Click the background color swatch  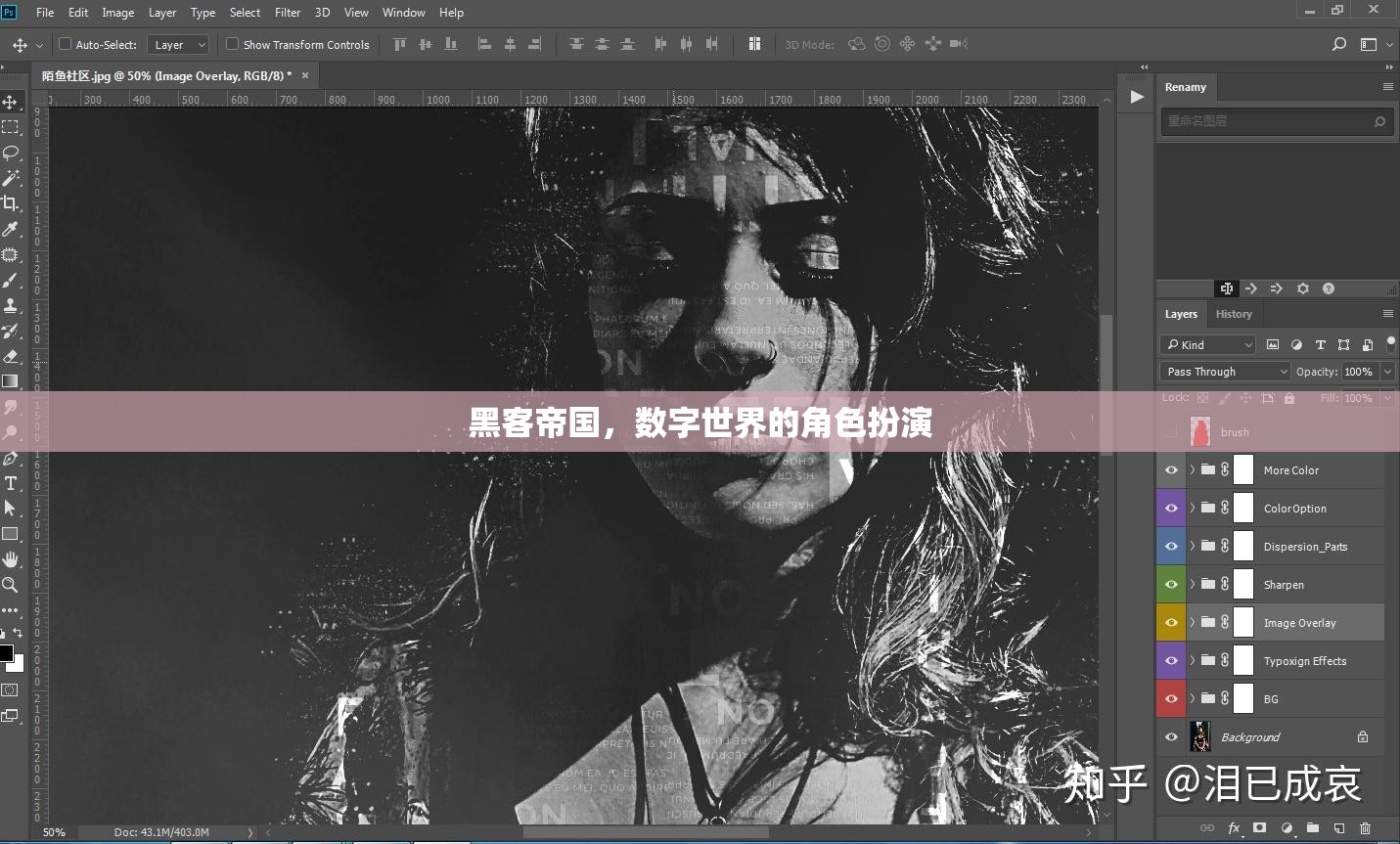click(18, 665)
